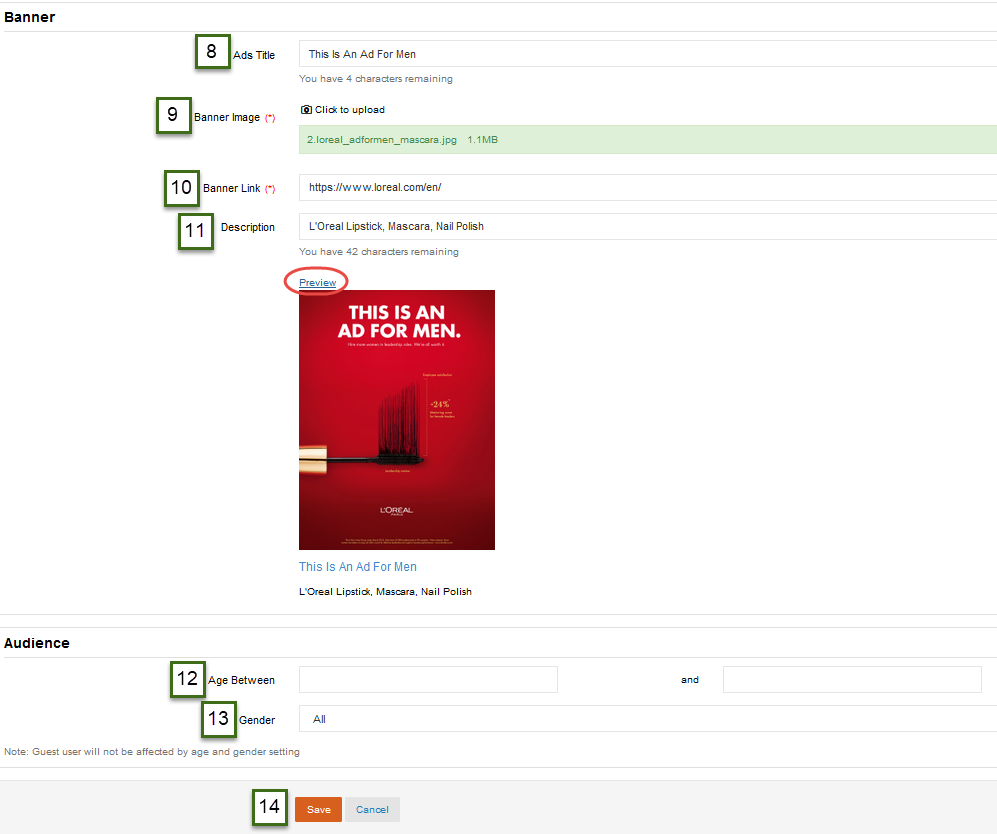997x834 pixels.
Task: Click the camera upload icon
Action: pyautogui.click(x=306, y=110)
